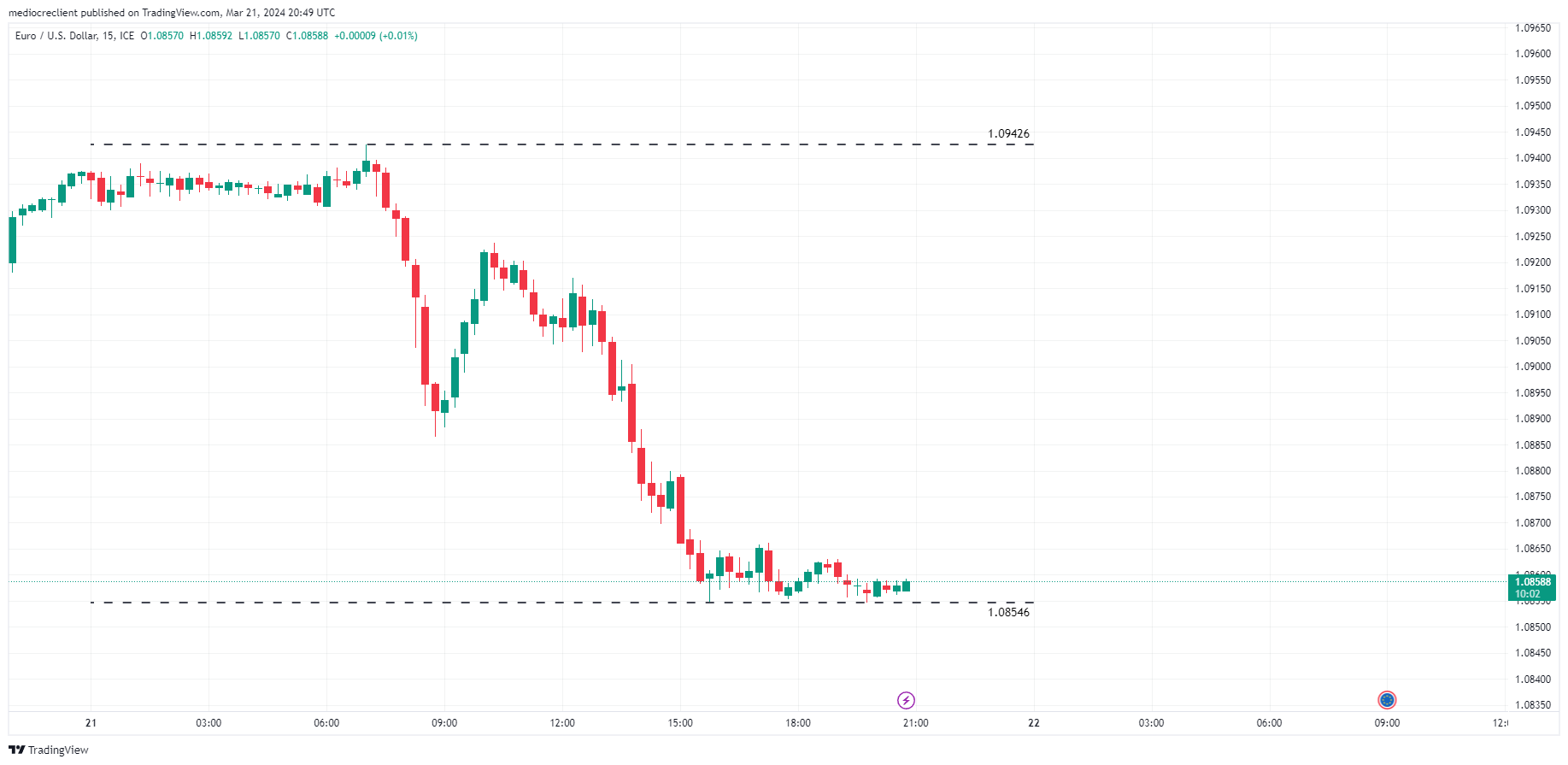The image size is (1568, 765).
Task: Click the 1.09650 price at top of scale
Action: click(1532, 28)
